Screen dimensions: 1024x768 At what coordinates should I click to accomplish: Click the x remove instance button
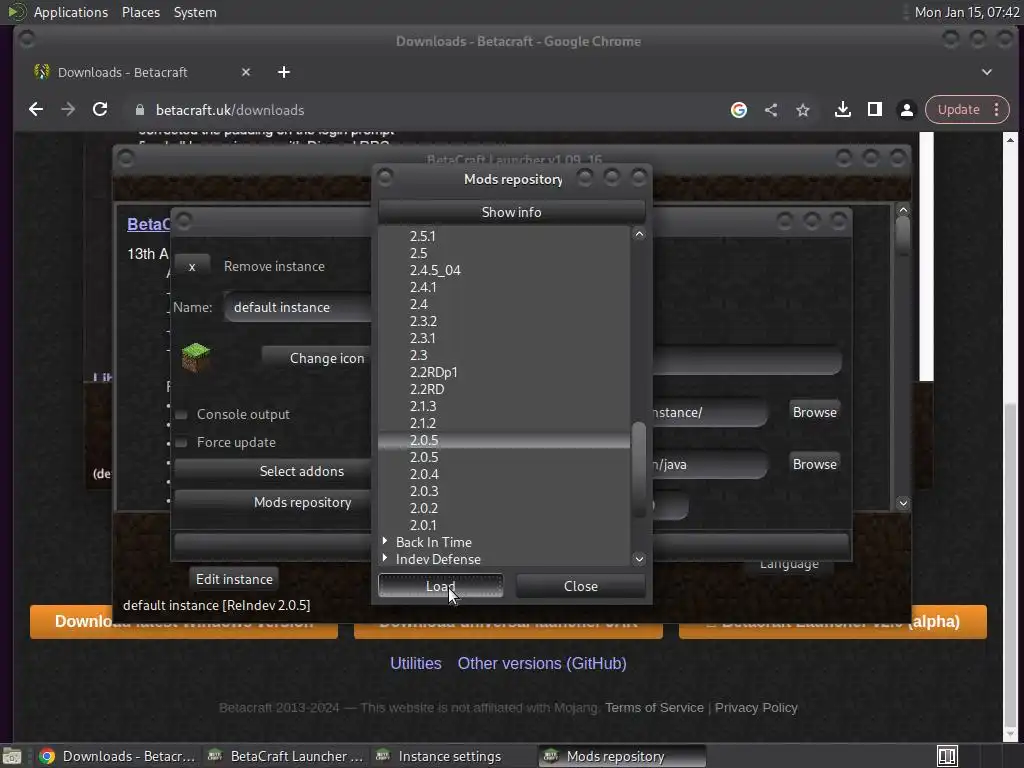(x=192, y=266)
